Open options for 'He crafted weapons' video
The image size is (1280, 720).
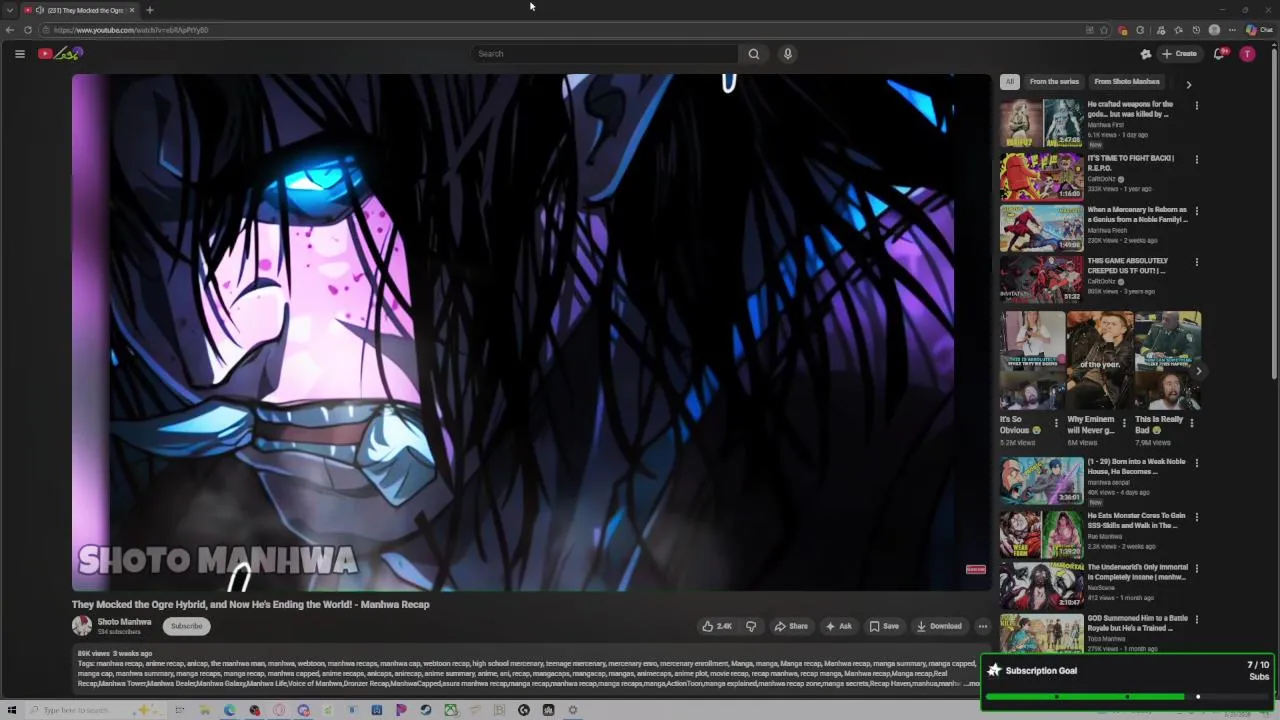(1196, 105)
